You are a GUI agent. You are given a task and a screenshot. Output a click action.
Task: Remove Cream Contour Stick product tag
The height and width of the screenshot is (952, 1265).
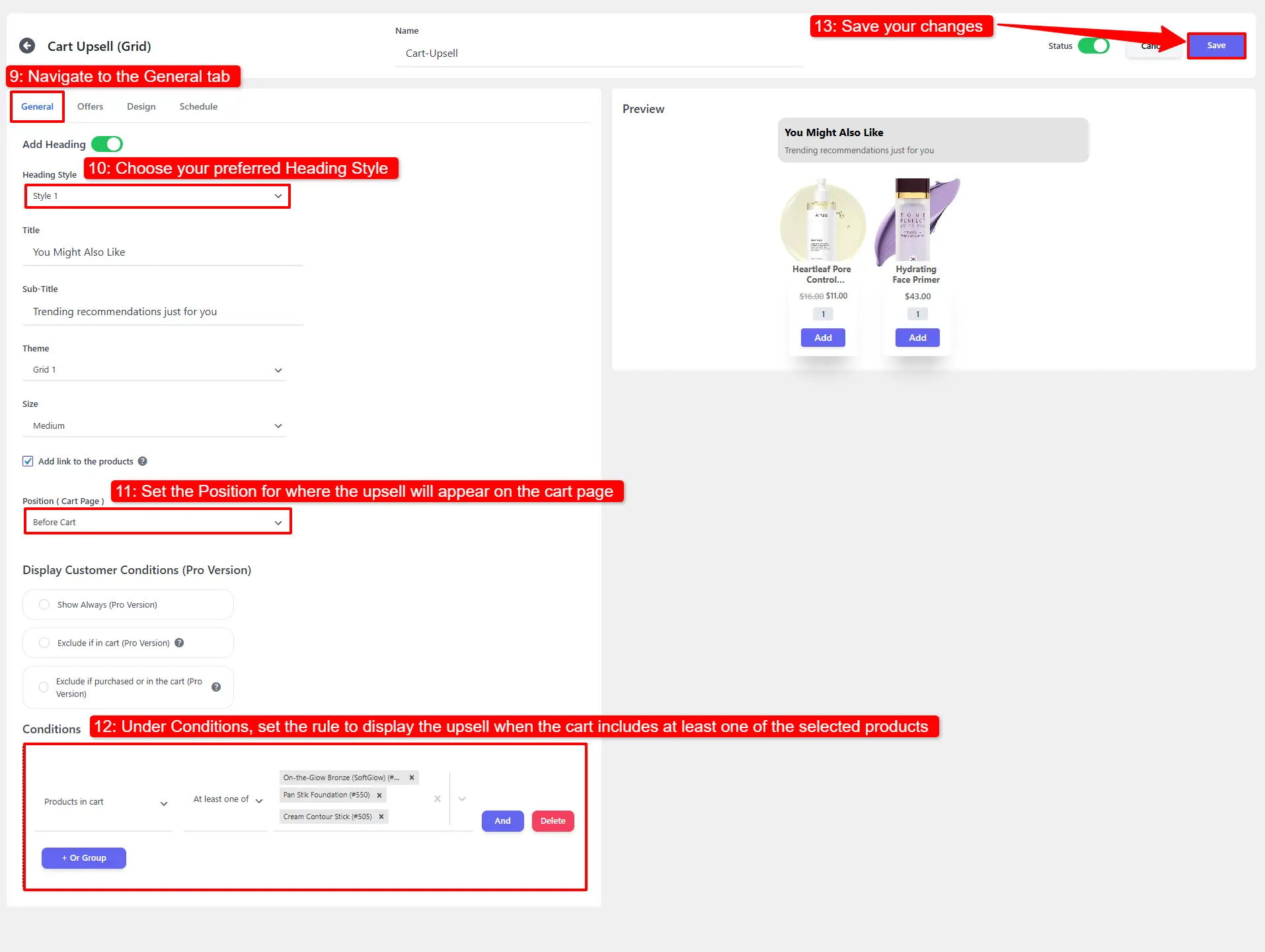[x=381, y=817]
